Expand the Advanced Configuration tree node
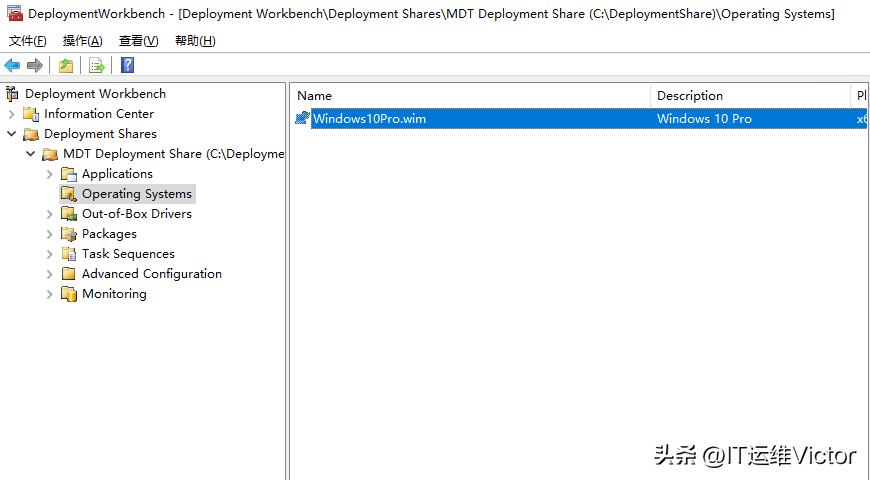870x480 pixels. (49, 274)
